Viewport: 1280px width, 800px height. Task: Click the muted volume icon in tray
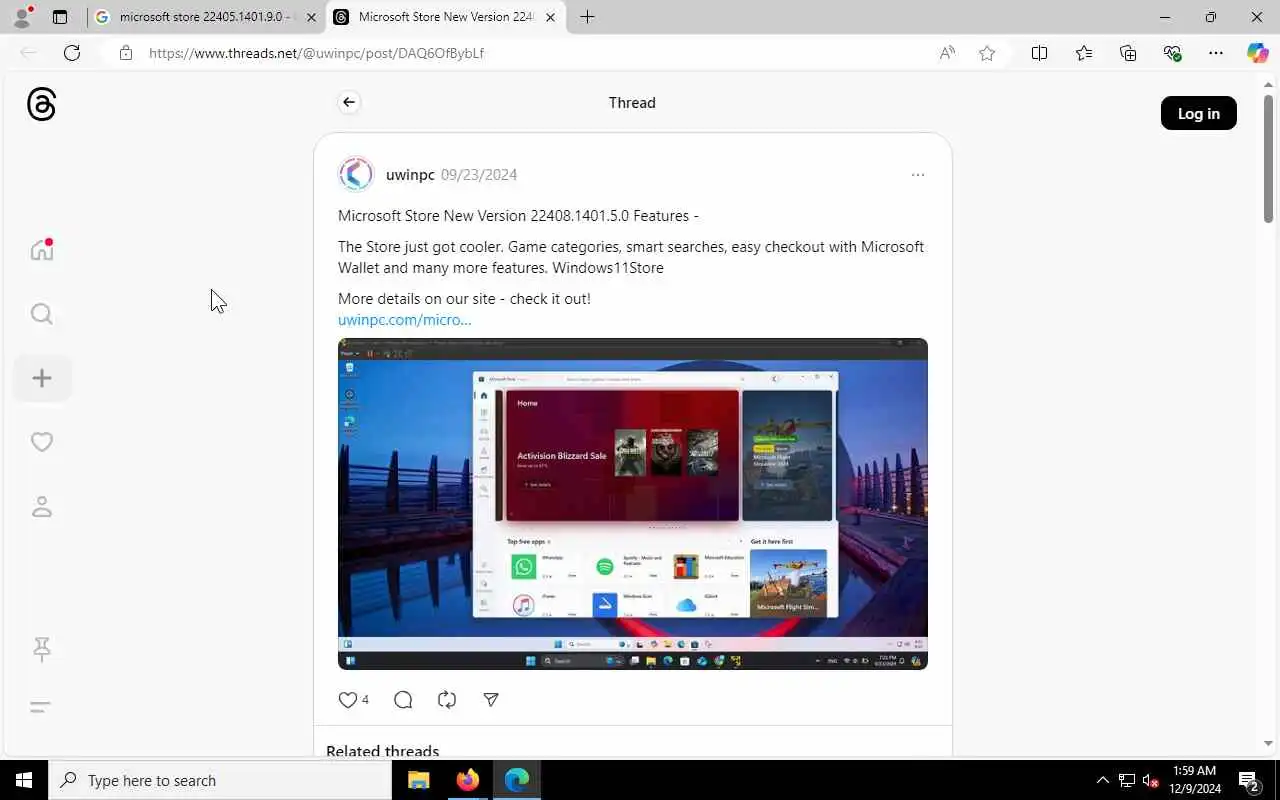coord(1151,780)
